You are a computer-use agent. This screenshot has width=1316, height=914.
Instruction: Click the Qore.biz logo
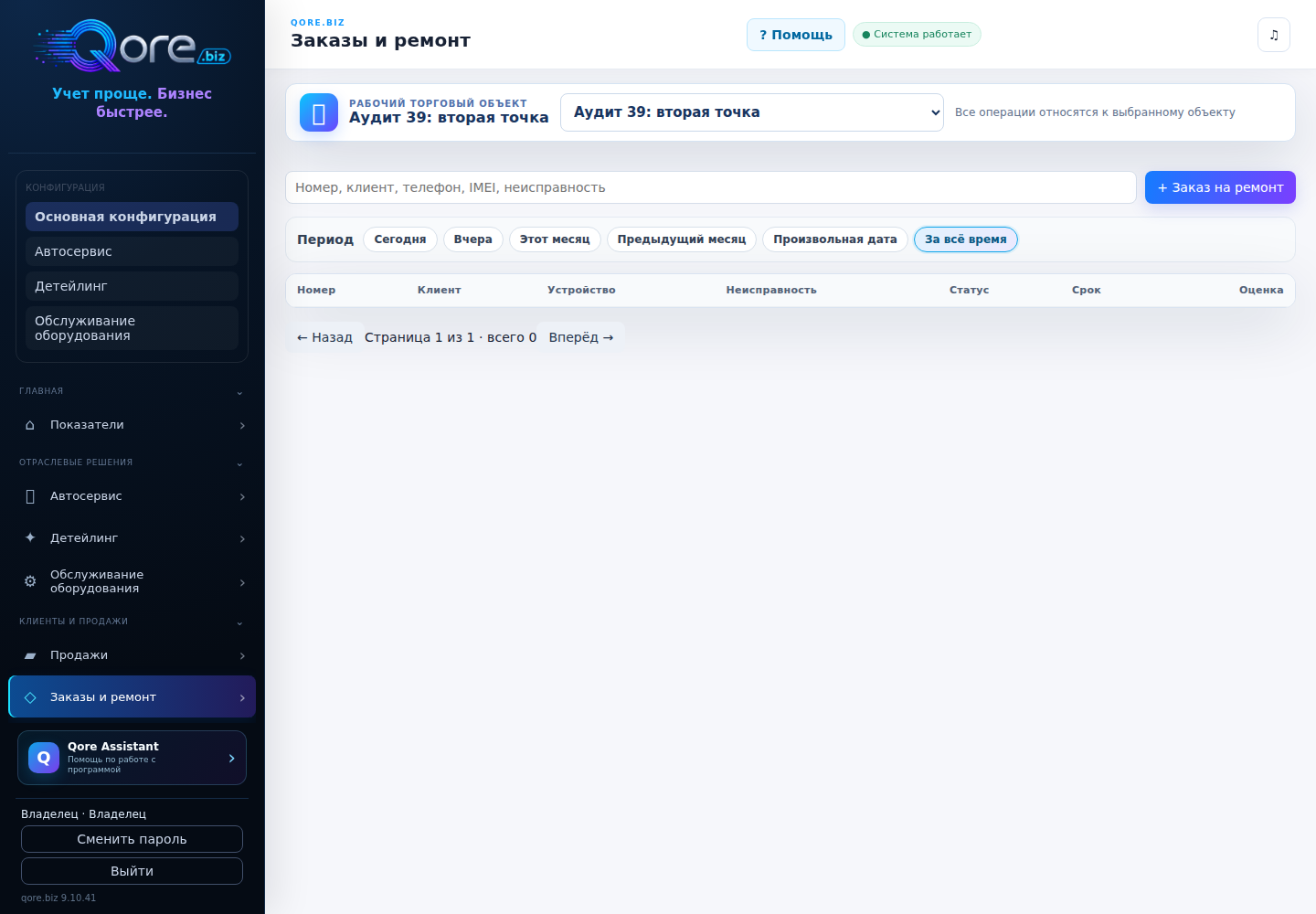click(x=133, y=46)
